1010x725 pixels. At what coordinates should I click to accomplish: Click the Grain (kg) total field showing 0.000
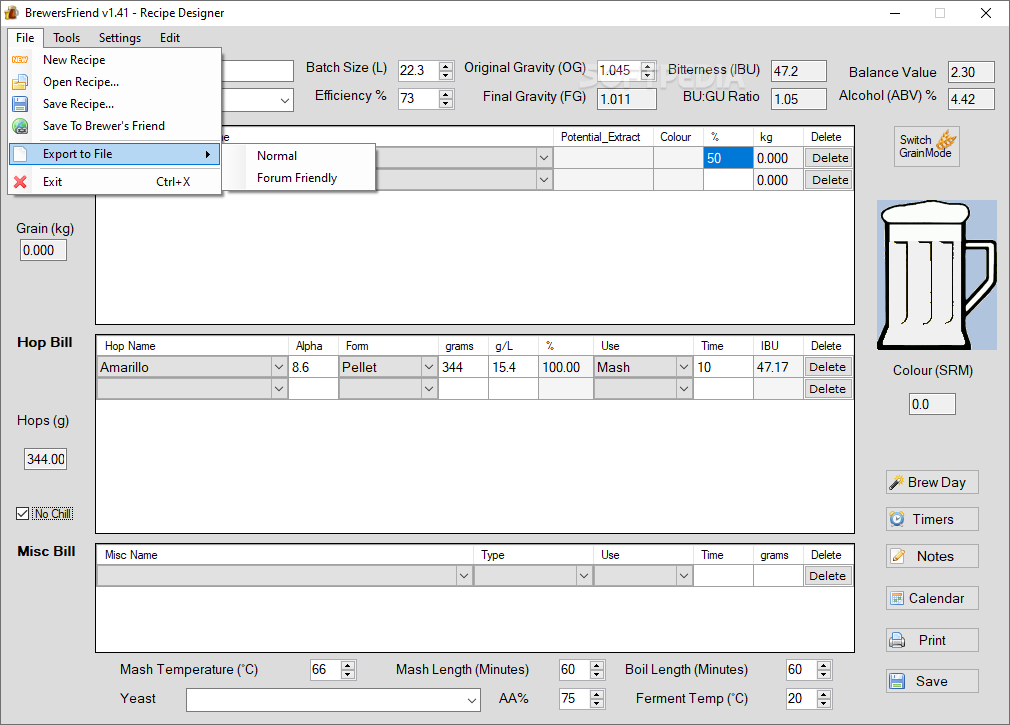coord(43,250)
